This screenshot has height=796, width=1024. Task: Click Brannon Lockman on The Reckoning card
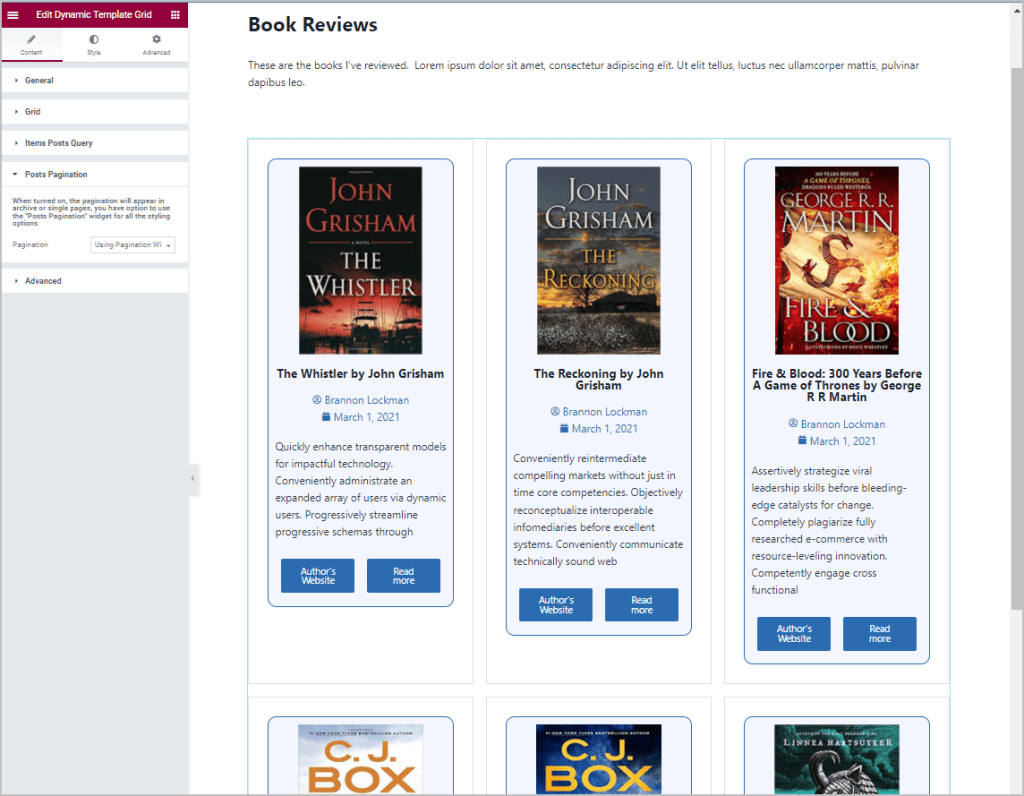pos(605,411)
